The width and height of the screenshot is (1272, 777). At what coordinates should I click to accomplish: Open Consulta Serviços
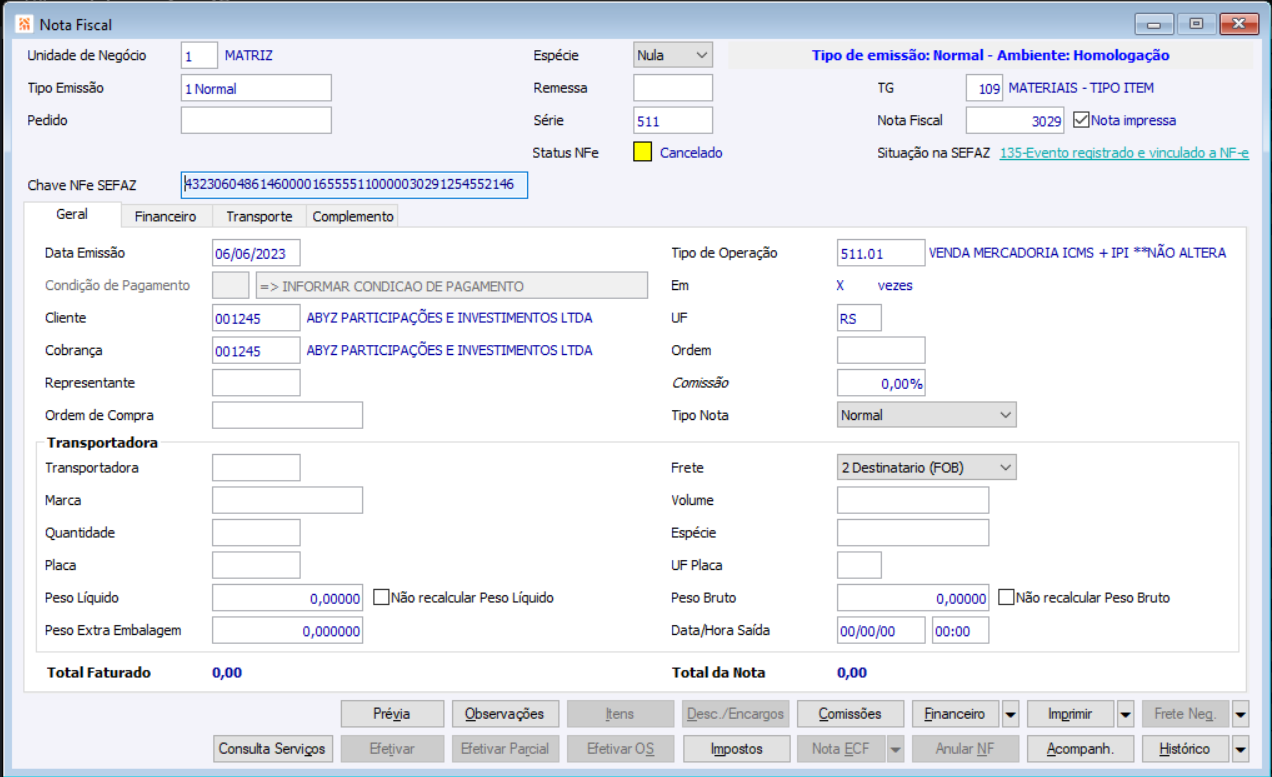(x=272, y=748)
